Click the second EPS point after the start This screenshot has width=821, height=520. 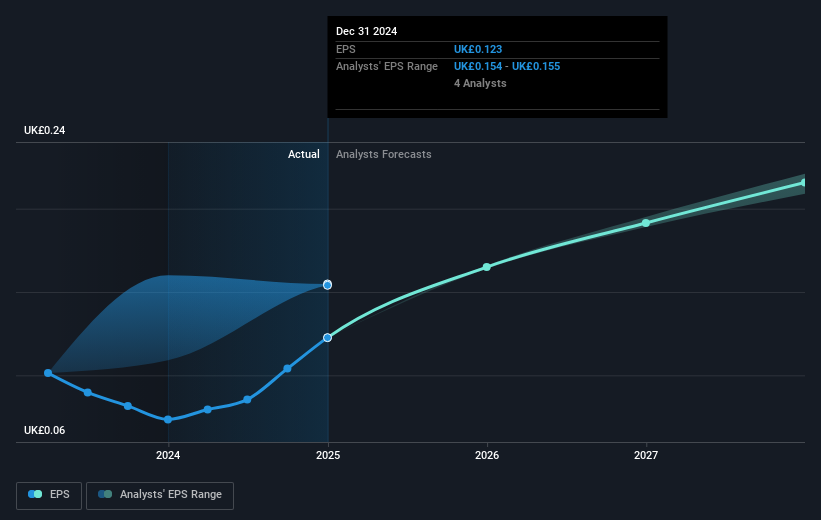coord(88,392)
